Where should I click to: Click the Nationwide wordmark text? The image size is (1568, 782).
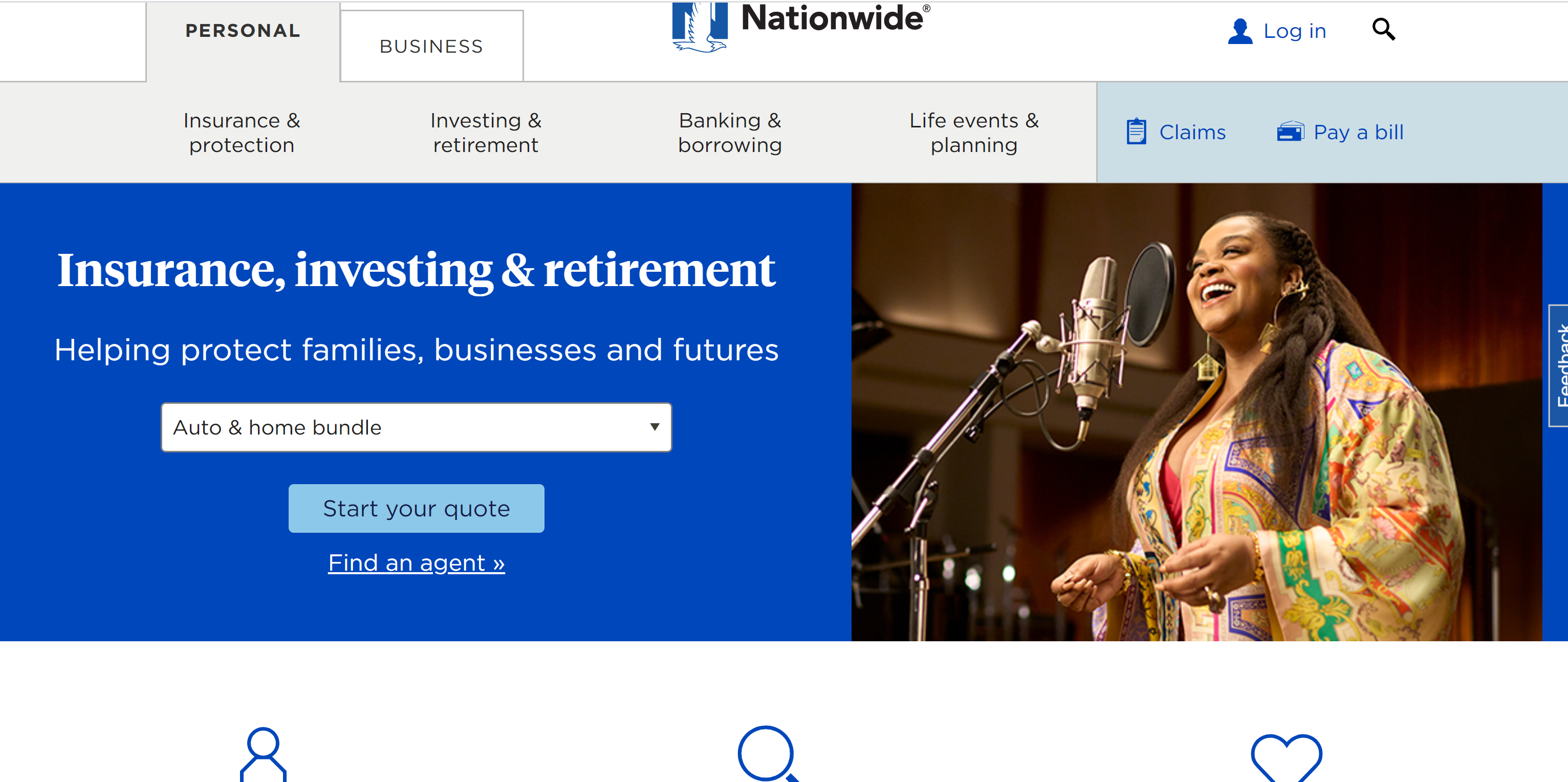point(835,18)
